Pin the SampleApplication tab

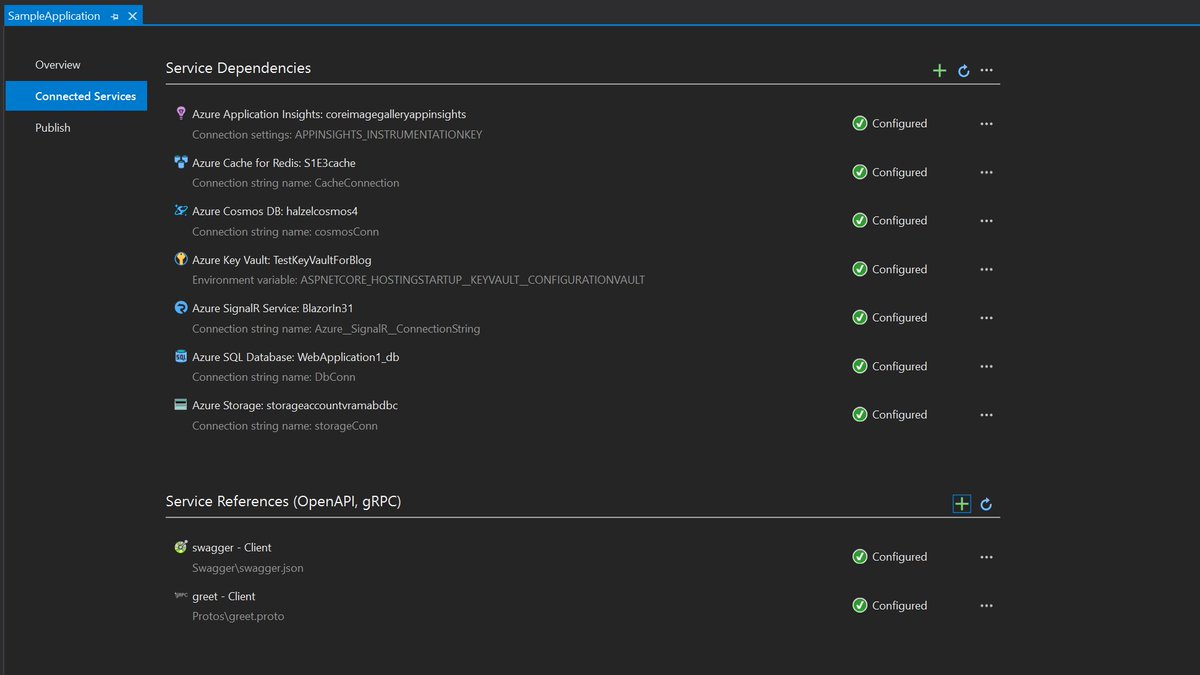click(x=115, y=16)
